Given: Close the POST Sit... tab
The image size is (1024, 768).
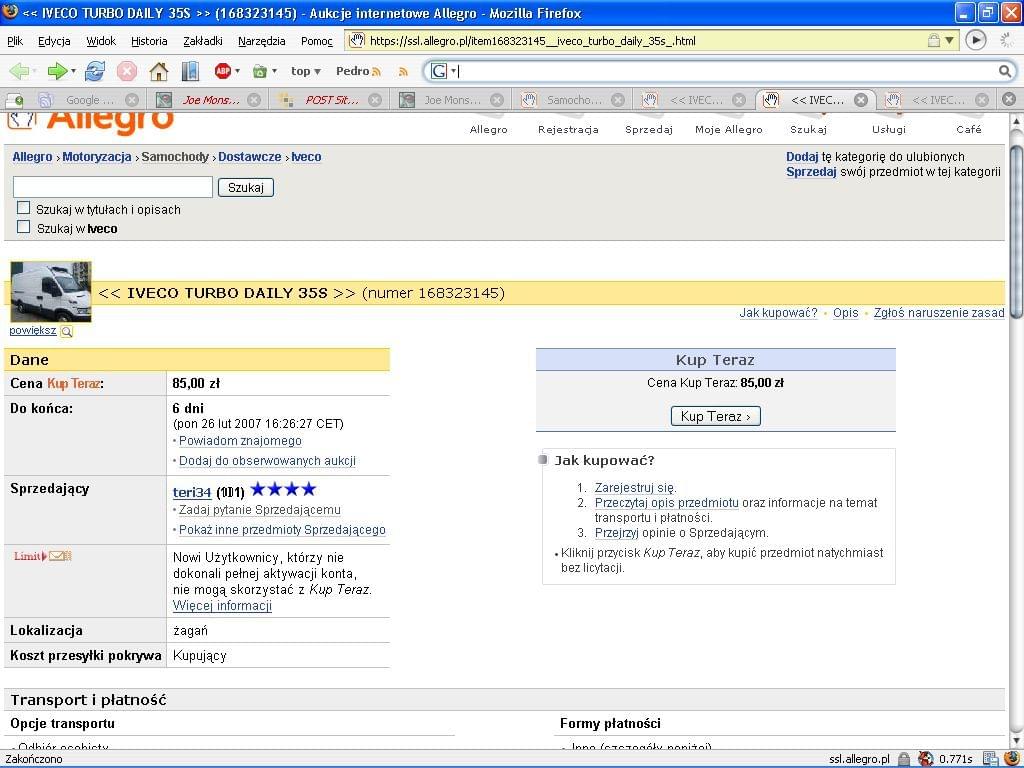Looking at the screenshot, I should tap(375, 100).
